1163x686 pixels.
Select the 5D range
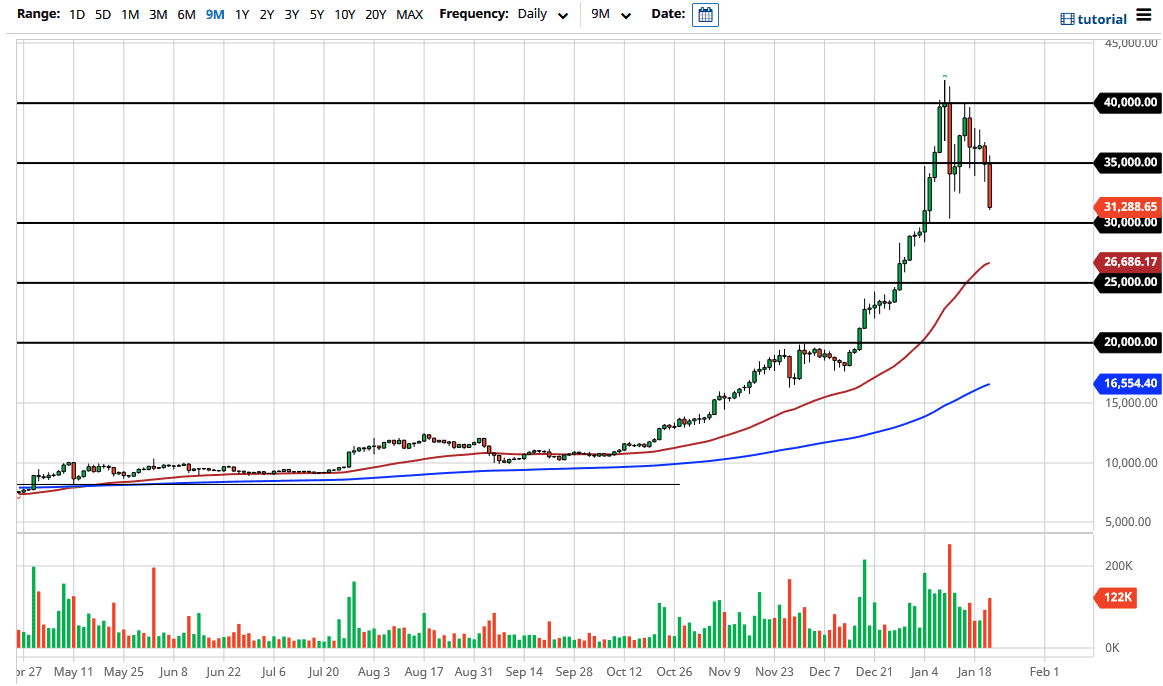[x=102, y=15]
